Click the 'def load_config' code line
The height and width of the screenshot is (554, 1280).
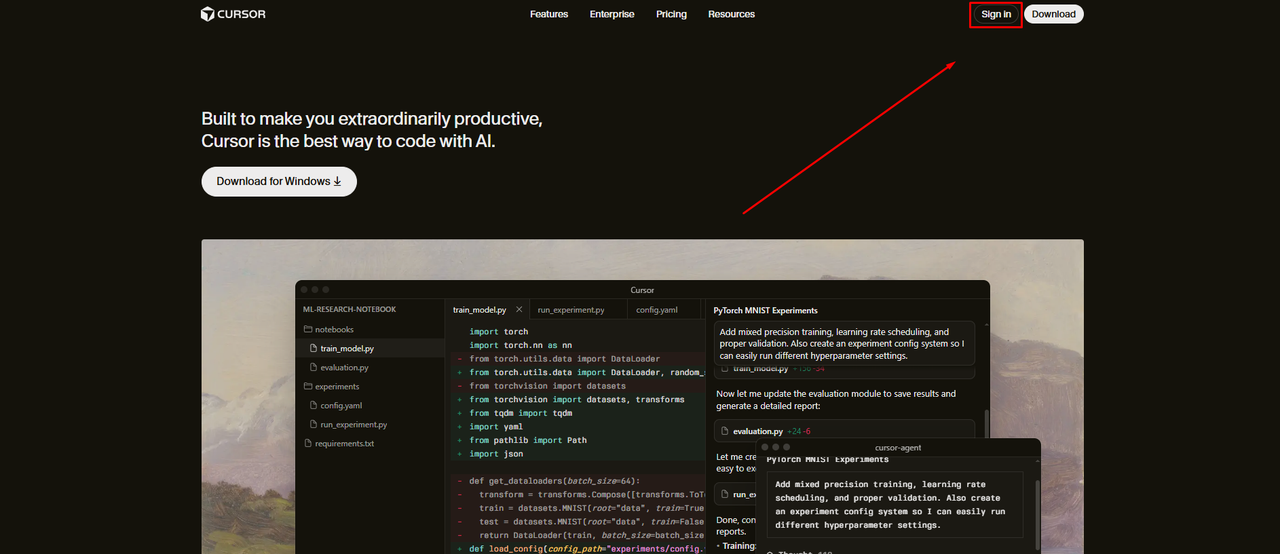point(586,548)
